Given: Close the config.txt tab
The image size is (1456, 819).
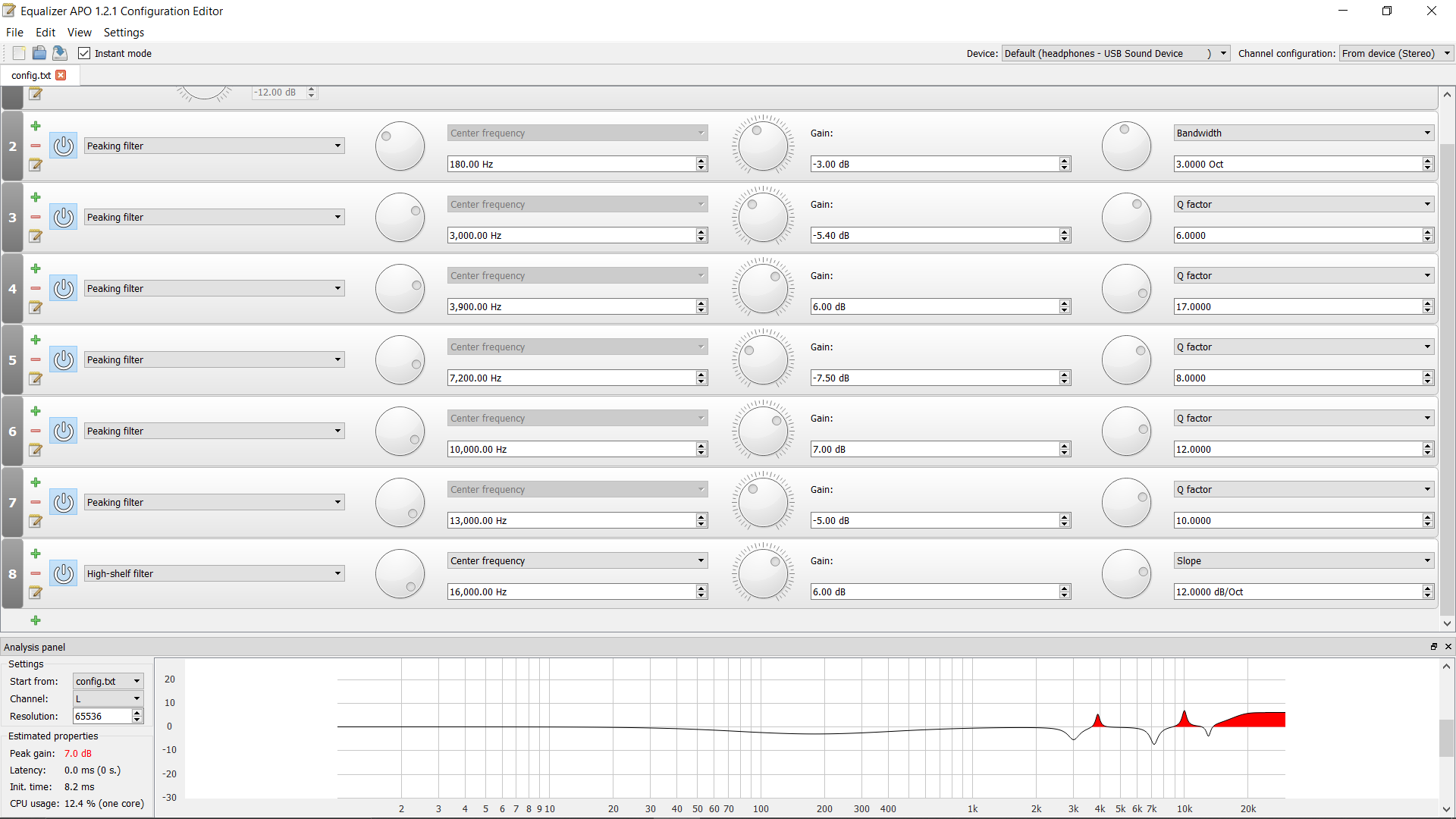Looking at the screenshot, I should coord(61,75).
